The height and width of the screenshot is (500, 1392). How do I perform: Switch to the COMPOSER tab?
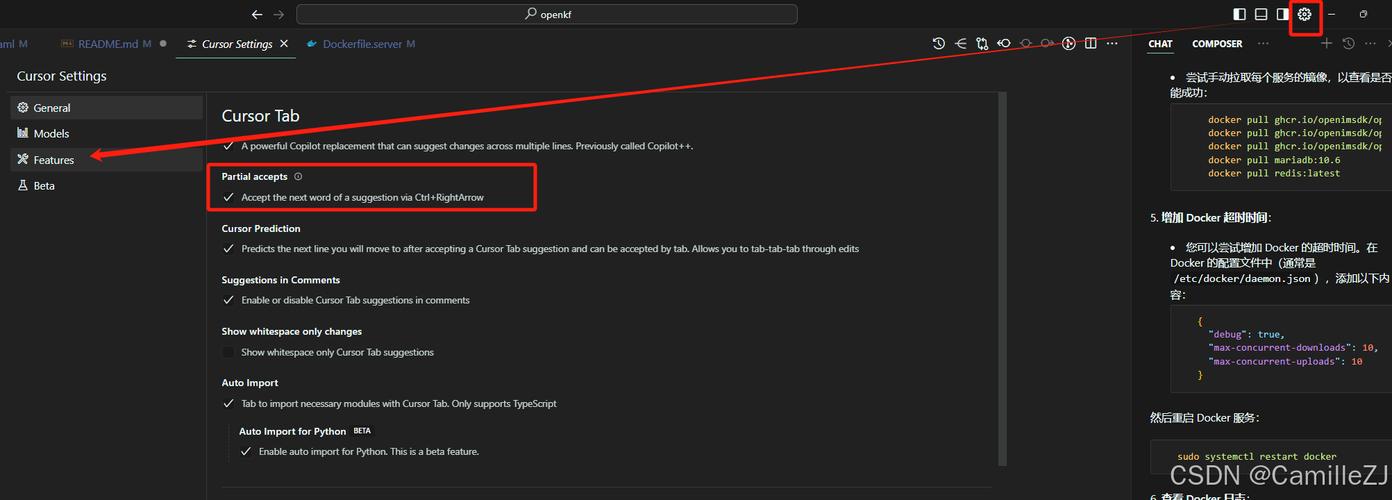pyautogui.click(x=1216, y=44)
